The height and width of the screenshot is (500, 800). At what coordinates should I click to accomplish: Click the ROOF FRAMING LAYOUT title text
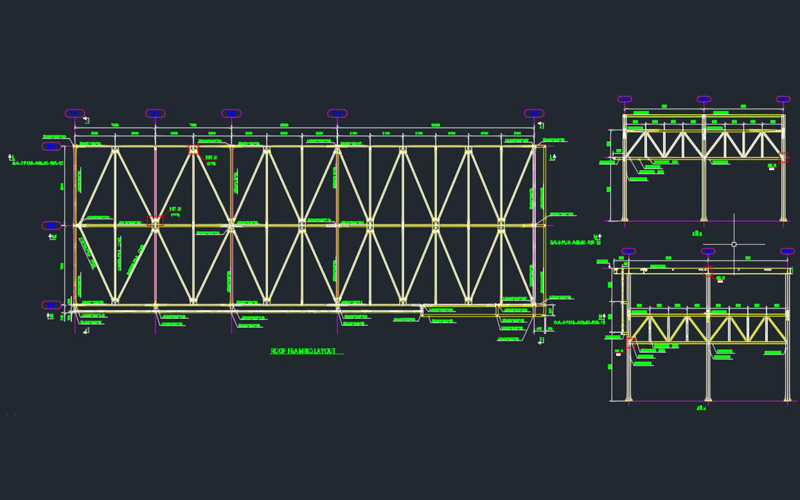[305, 351]
